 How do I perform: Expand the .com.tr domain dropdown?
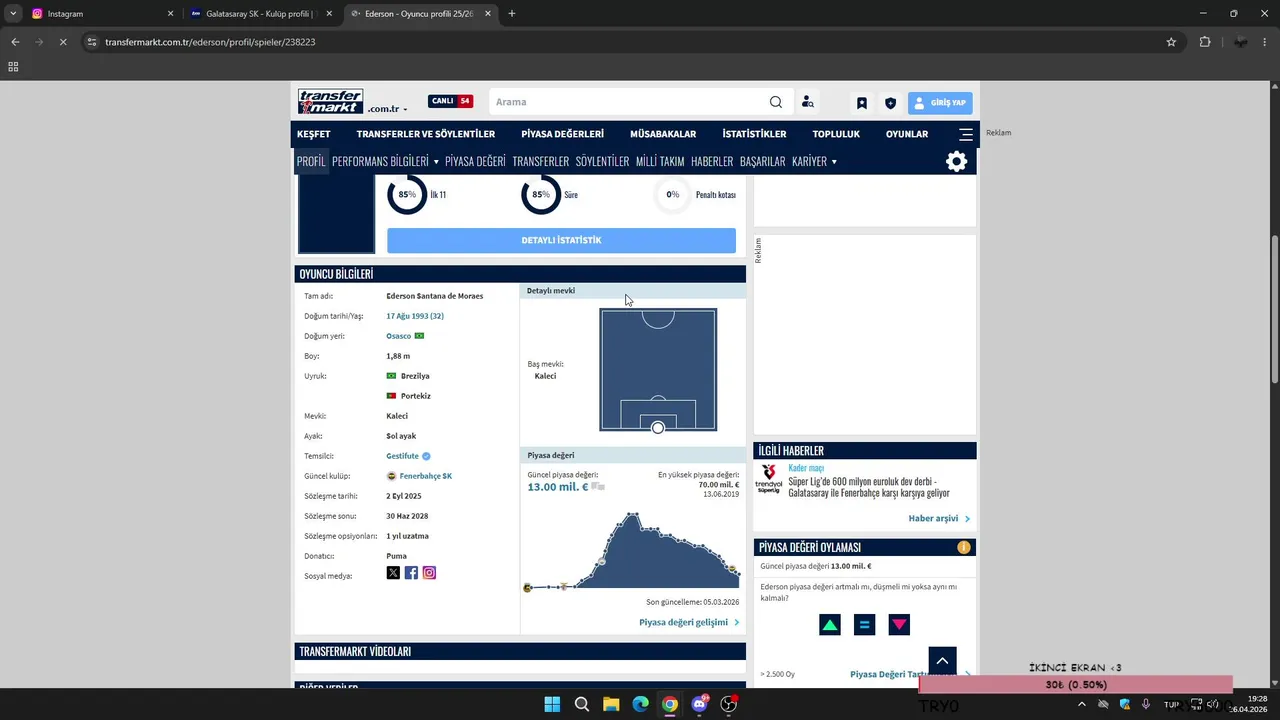coord(387,109)
